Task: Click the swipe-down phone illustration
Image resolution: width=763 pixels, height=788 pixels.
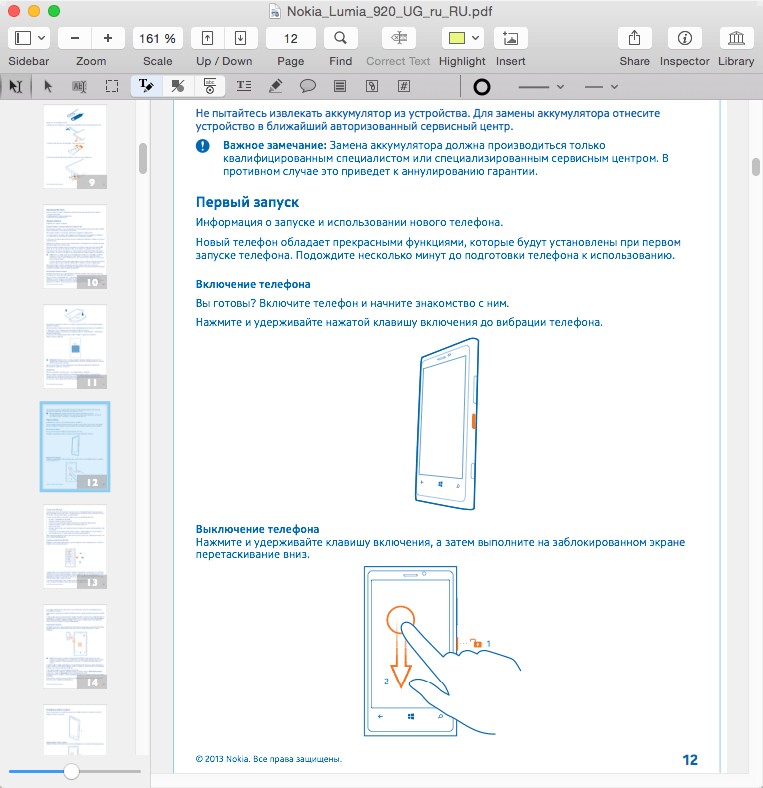Action: point(442,651)
